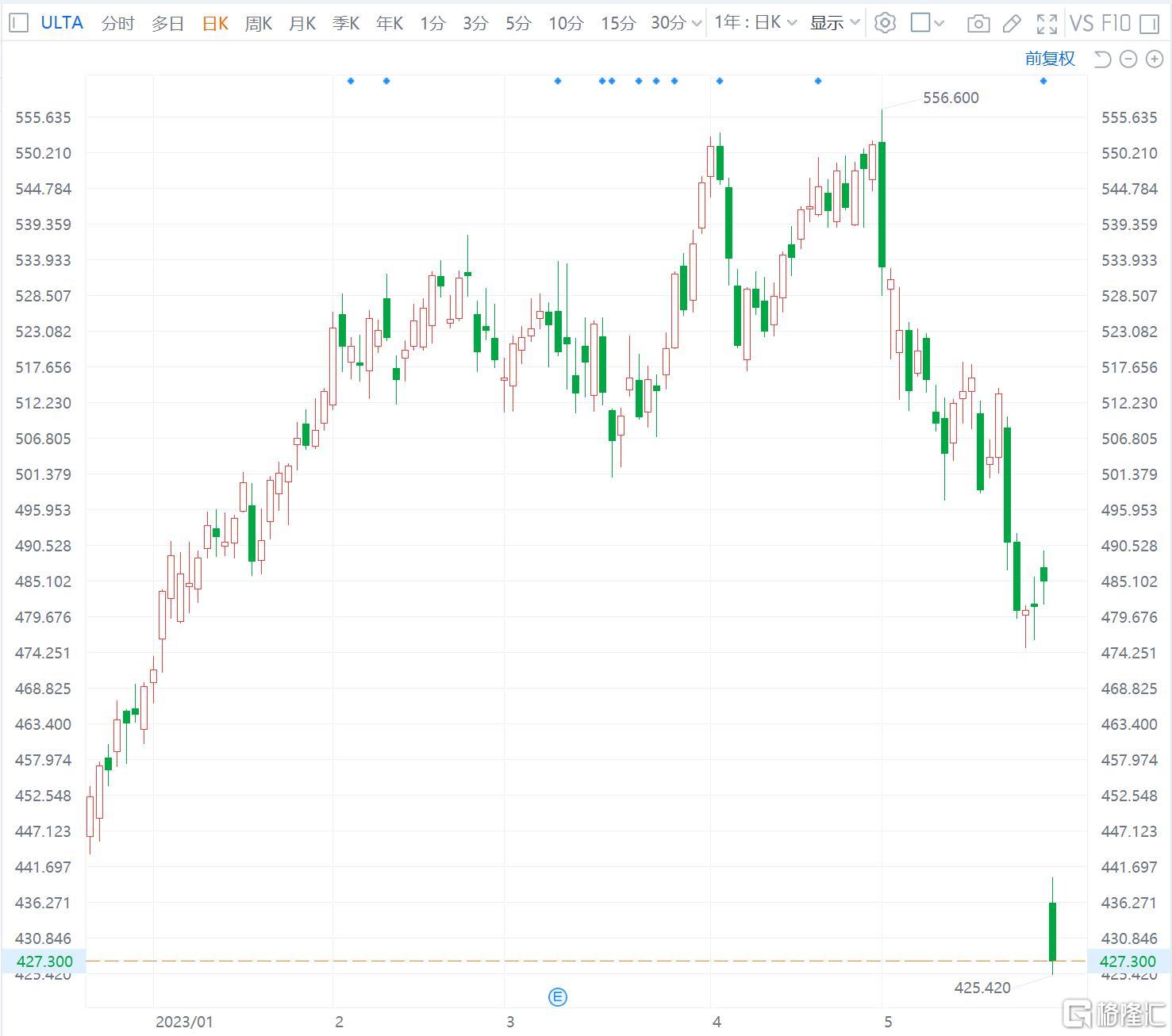Open the F10 company info
Screen dimensions: 1172x1036
click(x=1115, y=23)
